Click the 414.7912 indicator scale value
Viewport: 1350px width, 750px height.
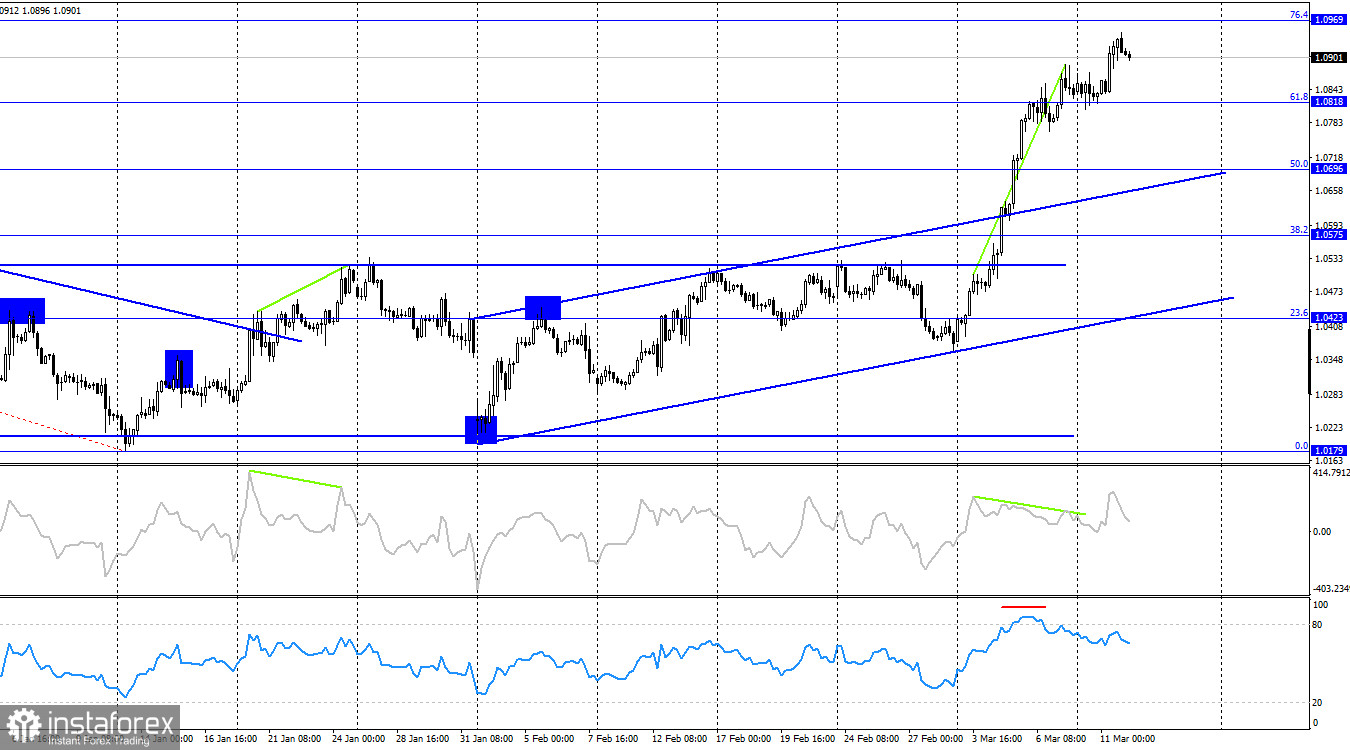(x=1332, y=472)
